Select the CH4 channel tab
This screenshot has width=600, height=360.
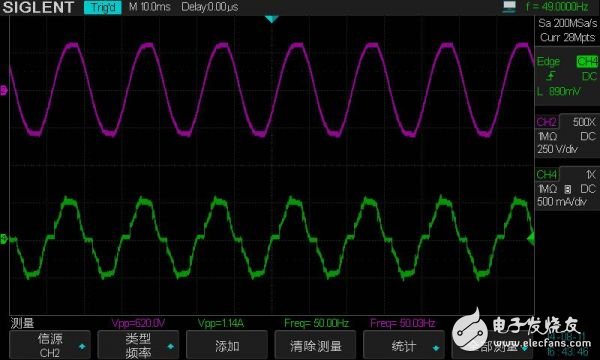[547, 174]
